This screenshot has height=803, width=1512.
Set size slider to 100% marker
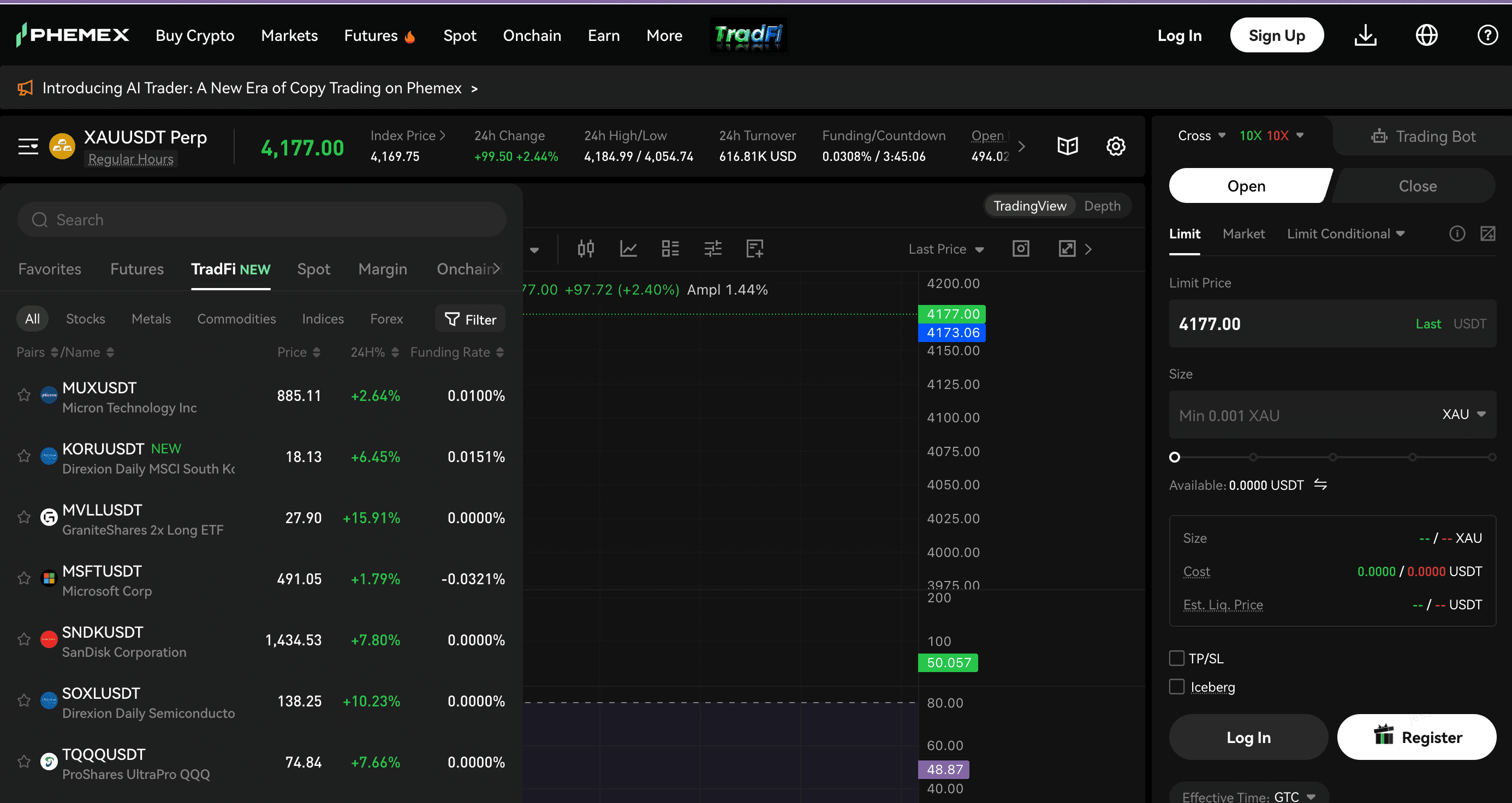tap(1491, 457)
